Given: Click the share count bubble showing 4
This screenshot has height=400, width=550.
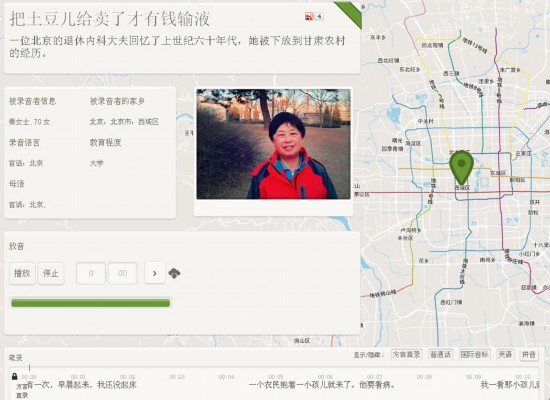Looking at the screenshot, I should click(320, 16).
